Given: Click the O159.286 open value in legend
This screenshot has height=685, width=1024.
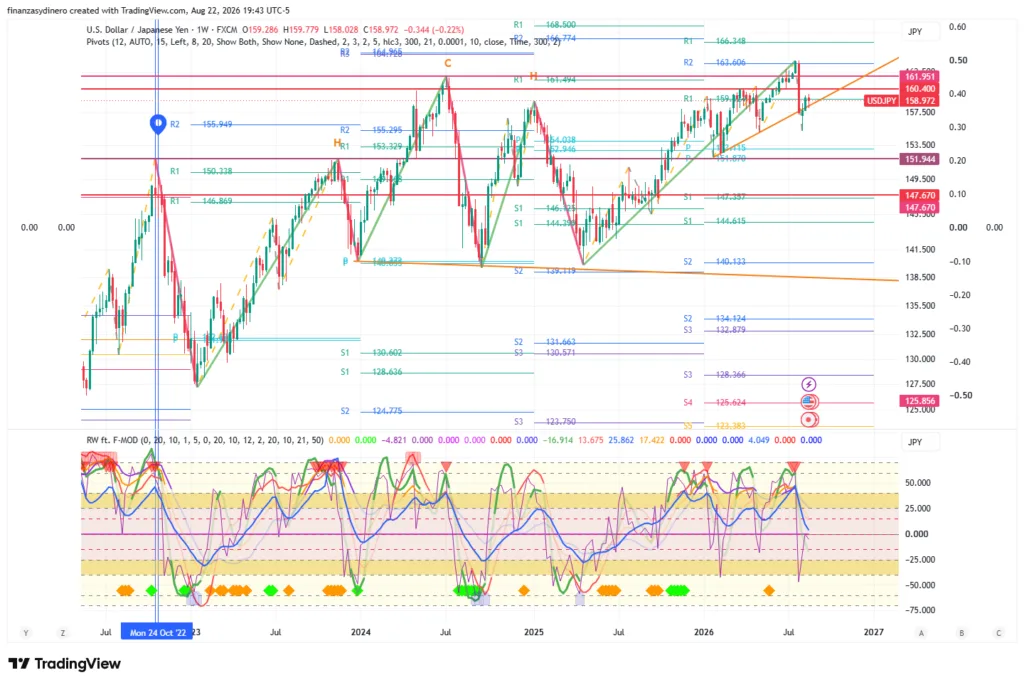Looking at the screenshot, I should 260,29.
